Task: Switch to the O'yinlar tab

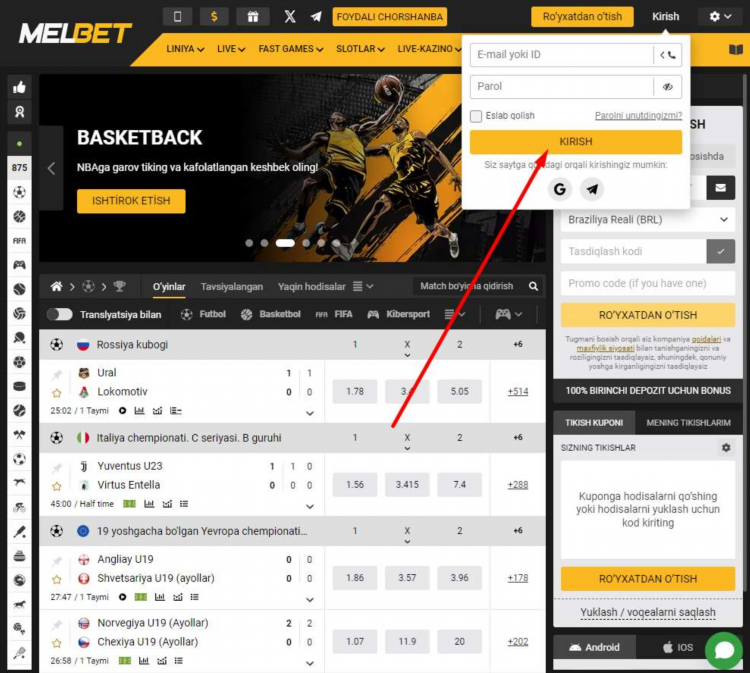Action: (169, 287)
